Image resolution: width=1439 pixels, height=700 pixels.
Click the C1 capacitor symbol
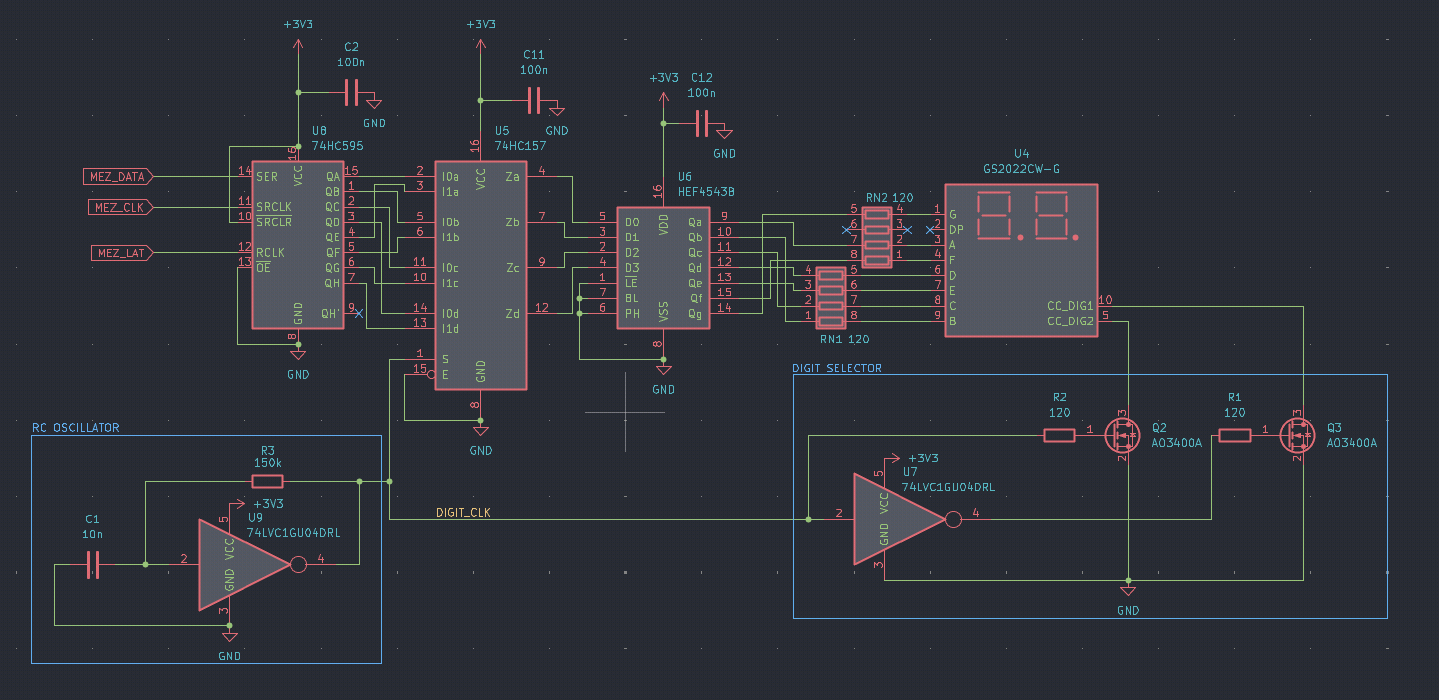click(93, 565)
